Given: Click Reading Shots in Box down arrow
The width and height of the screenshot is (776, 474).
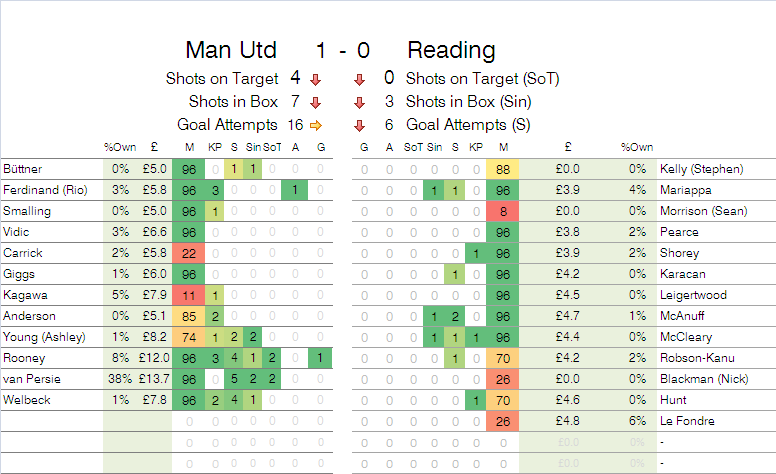Looking at the screenshot, I should 358,101.
